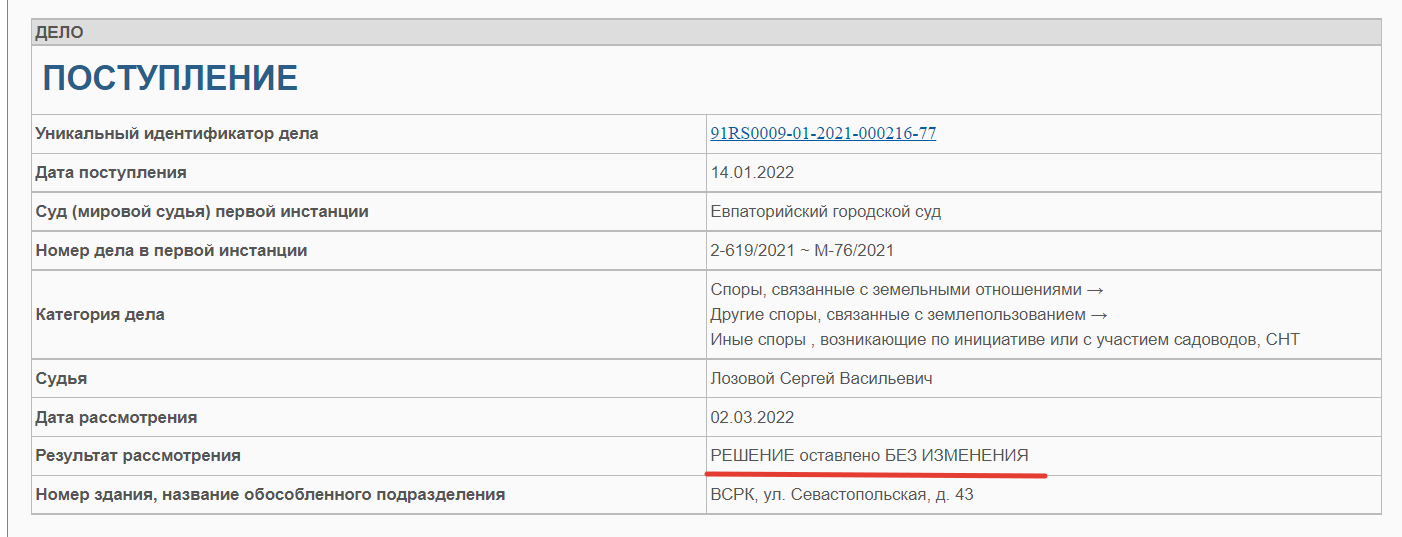Screen dimensions: 1402x537
Task: Select judge name Лозовой Сергей Васильевич
Action: point(822,378)
